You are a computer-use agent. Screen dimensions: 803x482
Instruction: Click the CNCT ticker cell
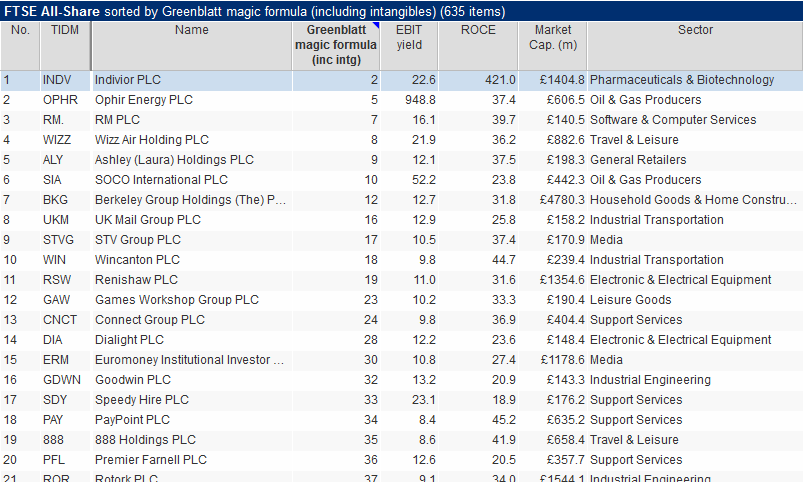click(60, 320)
